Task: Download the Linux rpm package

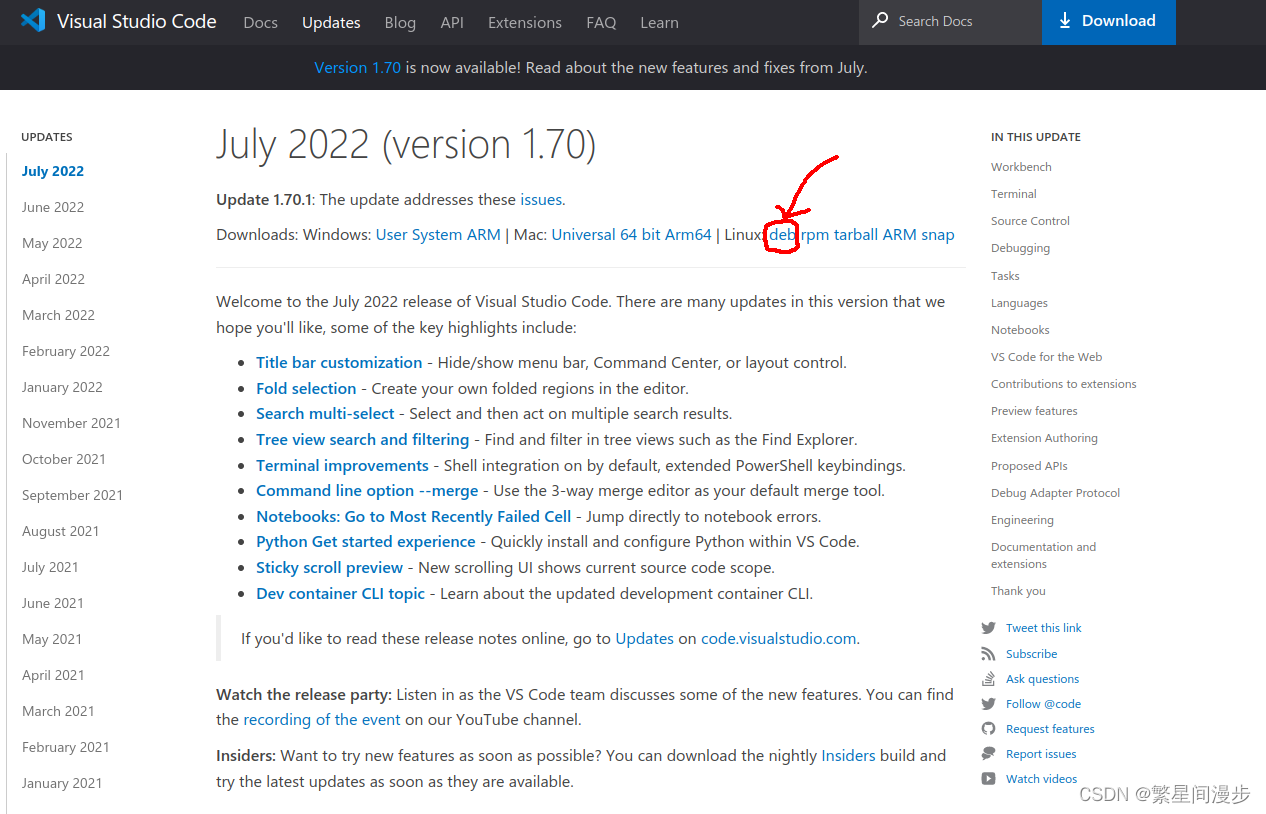Action: point(815,235)
